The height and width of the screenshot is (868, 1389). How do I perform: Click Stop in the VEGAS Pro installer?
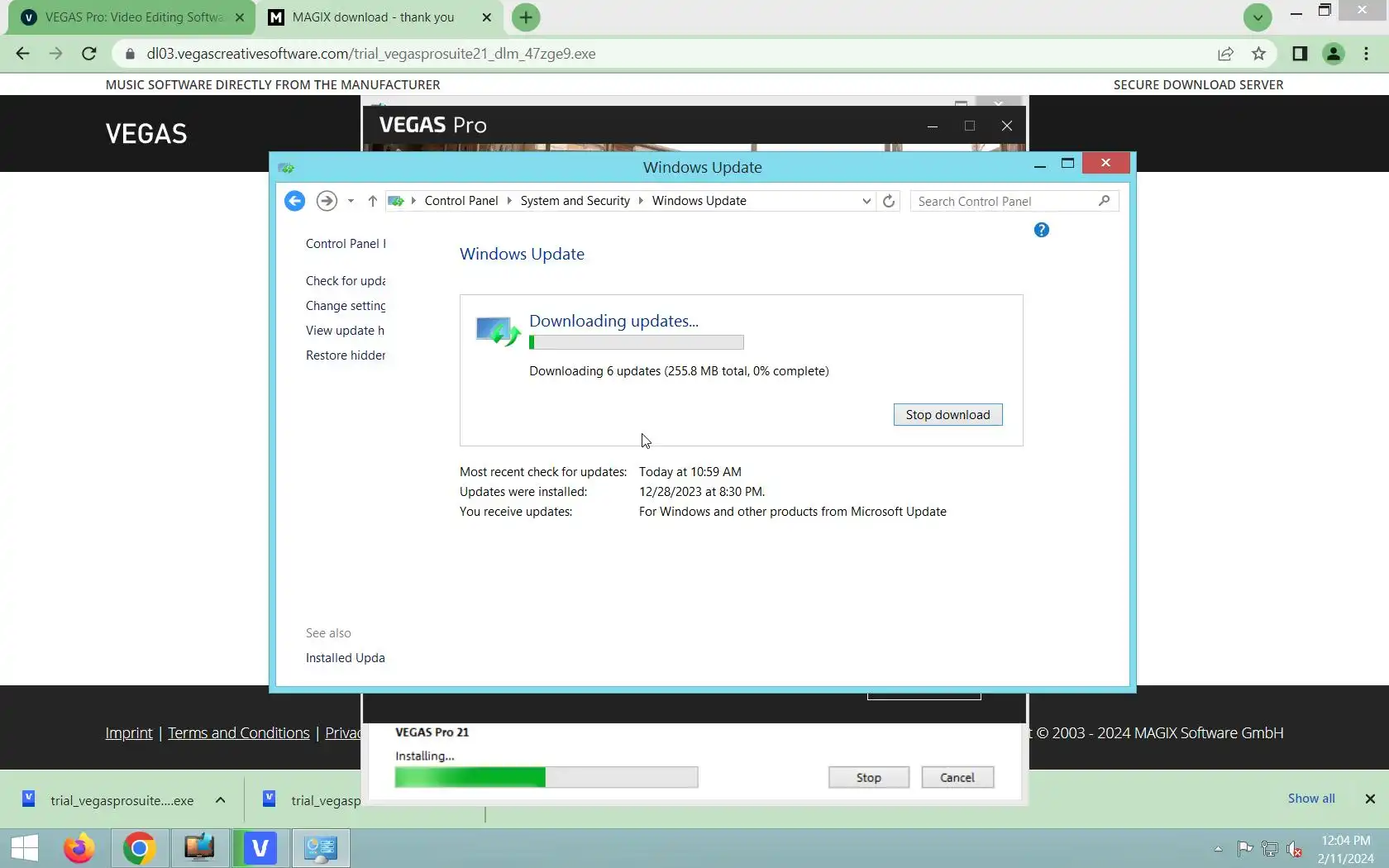[869, 777]
